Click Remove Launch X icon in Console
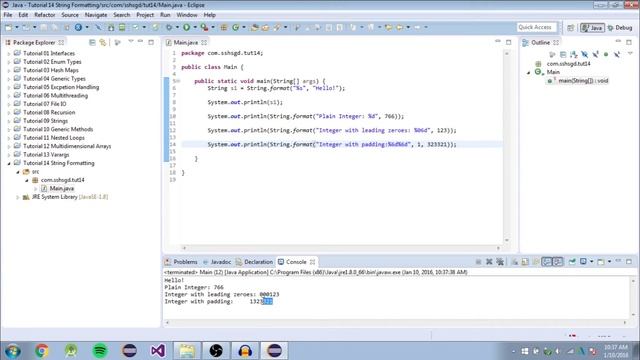This screenshot has height=360, width=640. [489, 262]
